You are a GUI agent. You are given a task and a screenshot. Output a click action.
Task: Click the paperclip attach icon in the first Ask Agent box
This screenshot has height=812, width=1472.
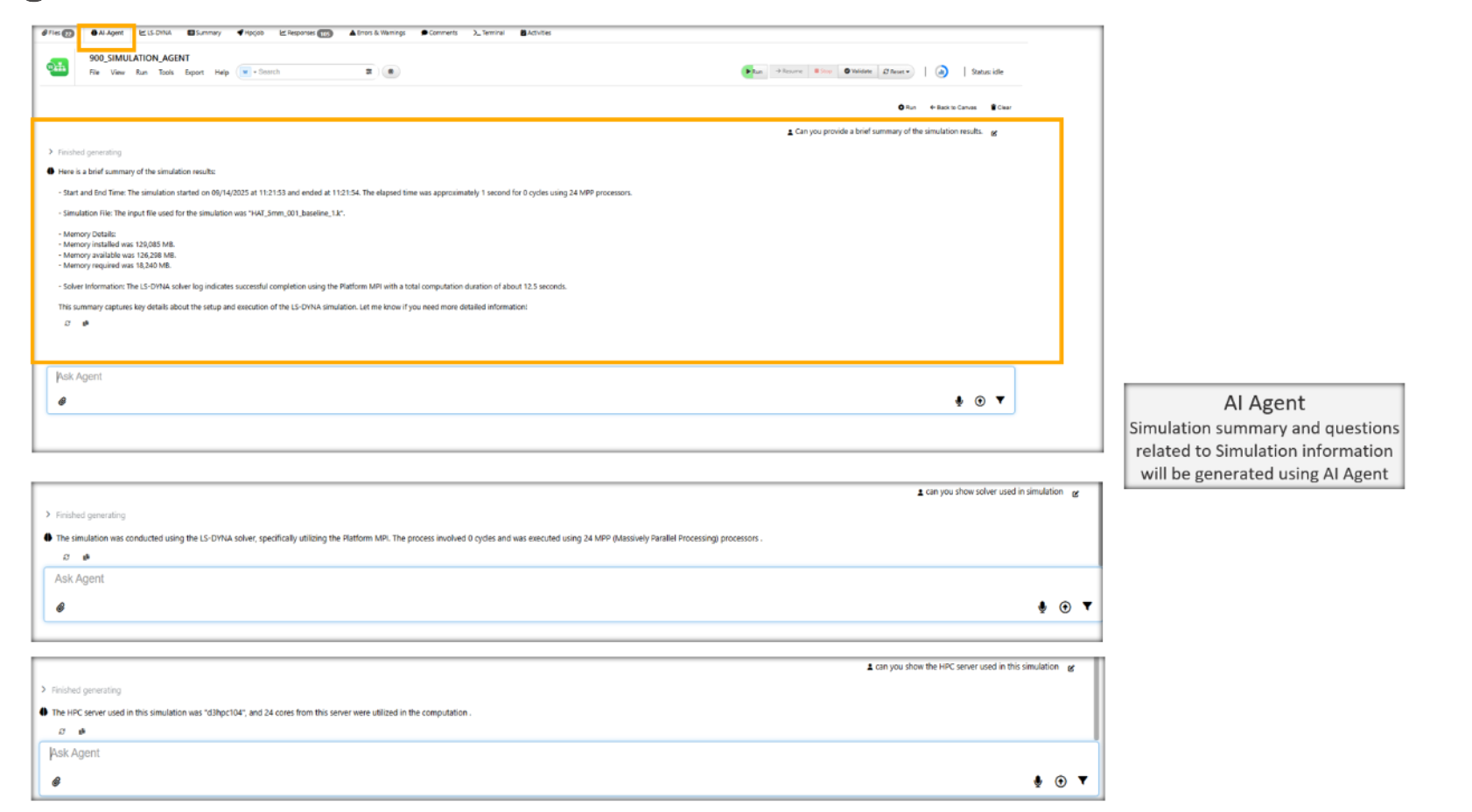click(x=62, y=402)
